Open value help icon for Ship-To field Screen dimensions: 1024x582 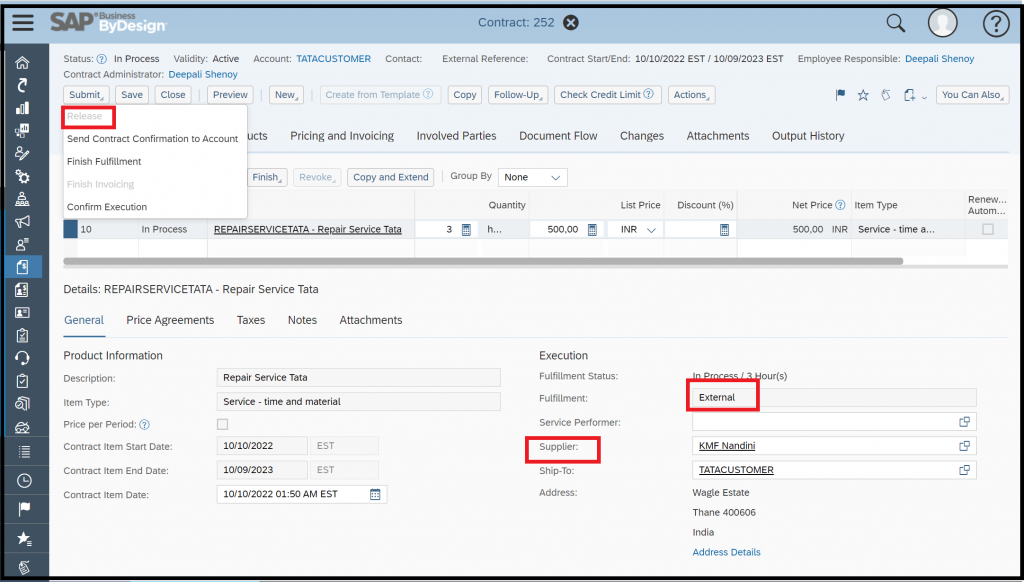(964, 470)
